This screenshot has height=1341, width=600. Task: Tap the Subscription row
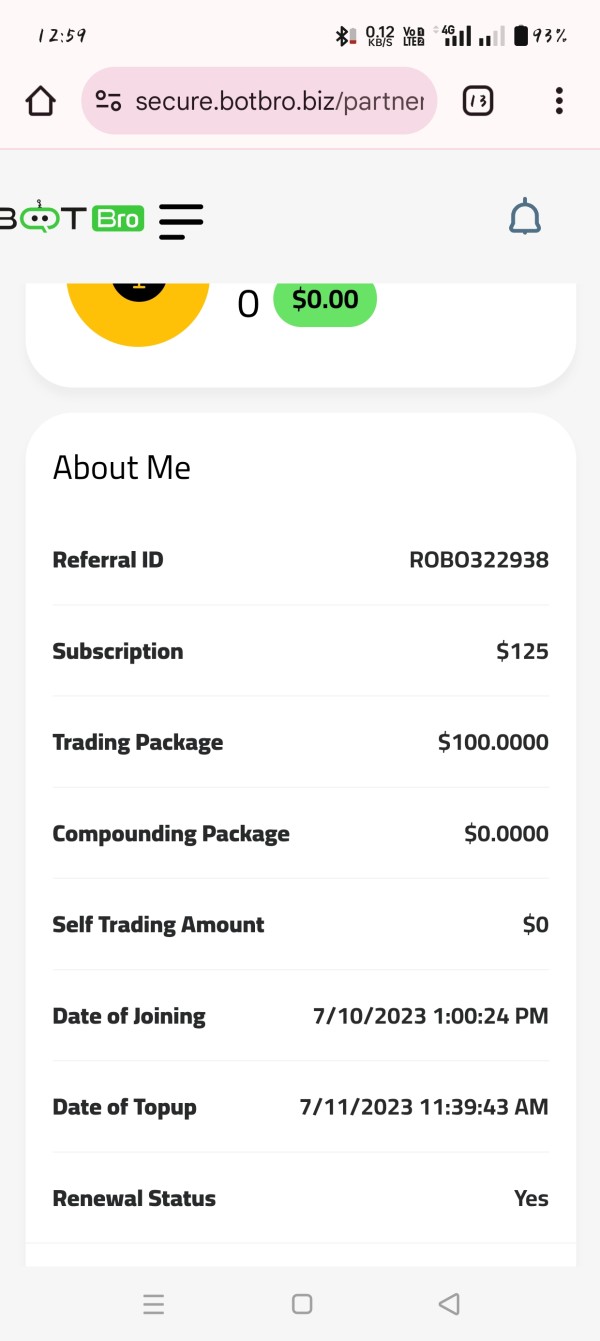(300, 652)
